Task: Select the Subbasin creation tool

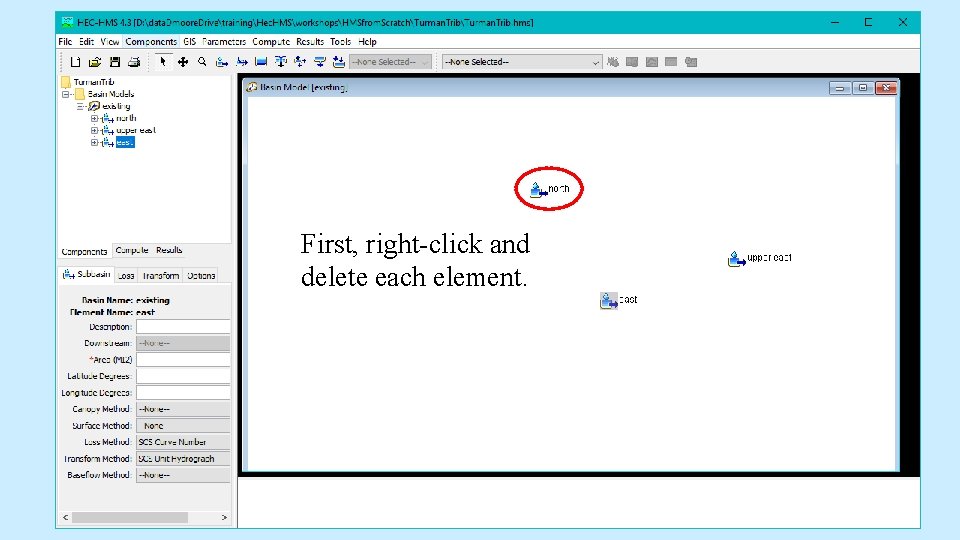Action: click(222, 62)
